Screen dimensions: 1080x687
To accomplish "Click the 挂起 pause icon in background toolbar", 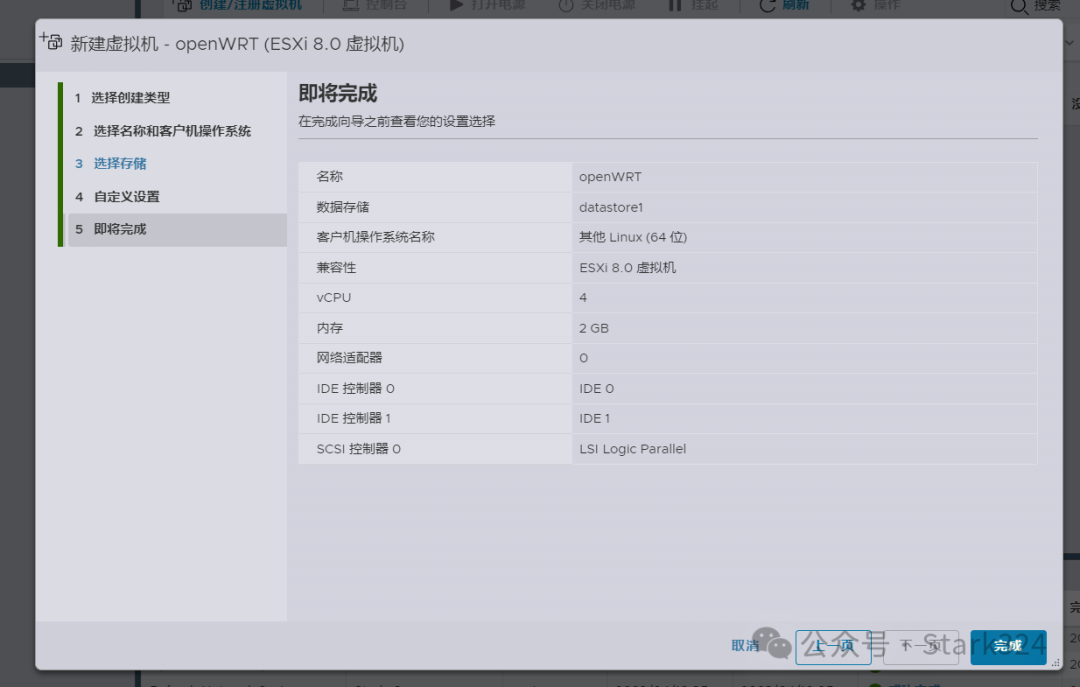I will pyautogui.click(x=675, y=6).
